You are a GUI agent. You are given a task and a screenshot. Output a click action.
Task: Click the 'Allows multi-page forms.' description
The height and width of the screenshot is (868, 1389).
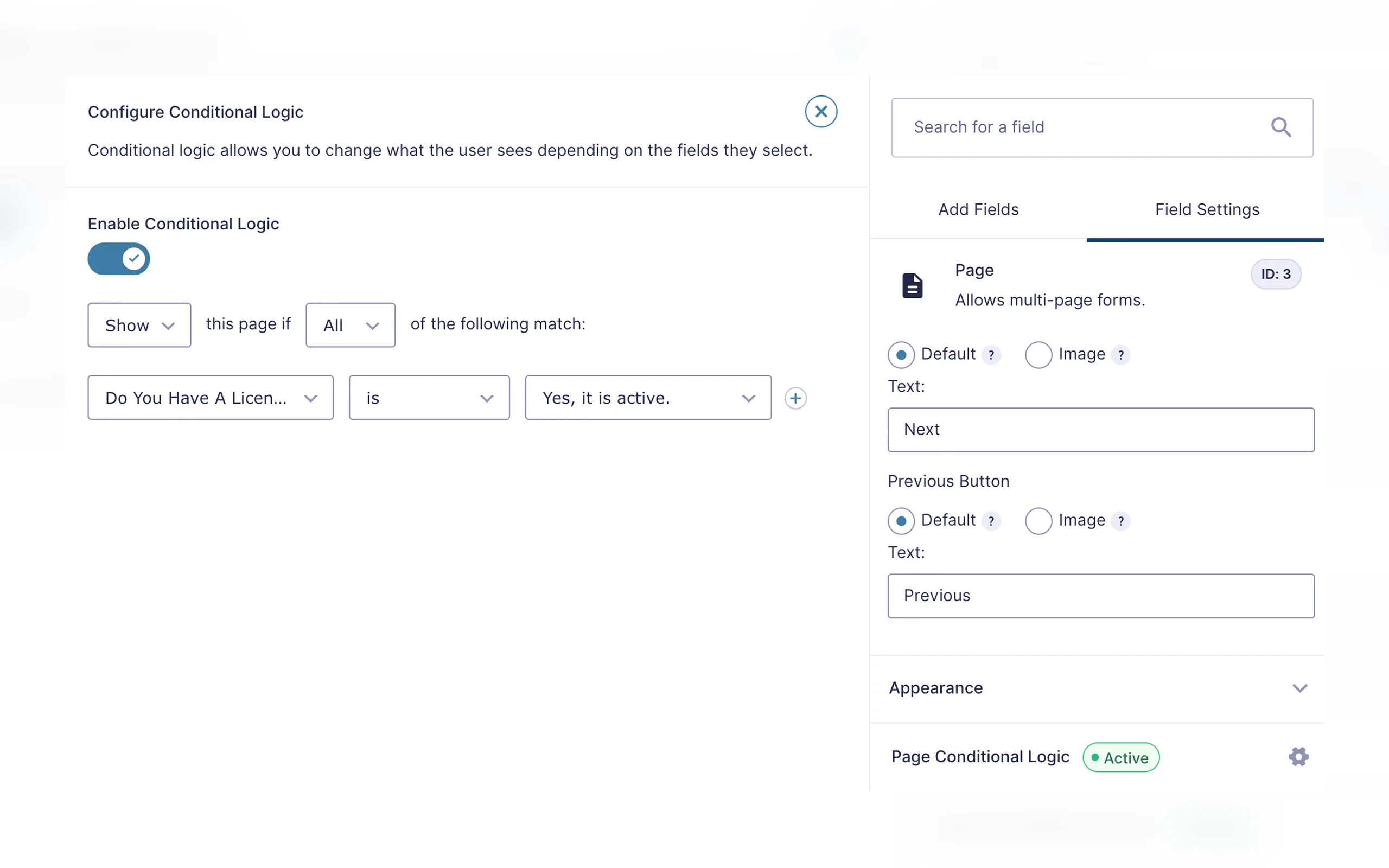1050,300
